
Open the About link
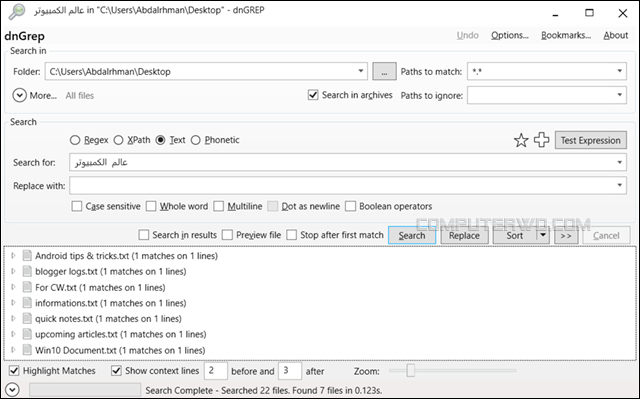[x=616, y=35]
